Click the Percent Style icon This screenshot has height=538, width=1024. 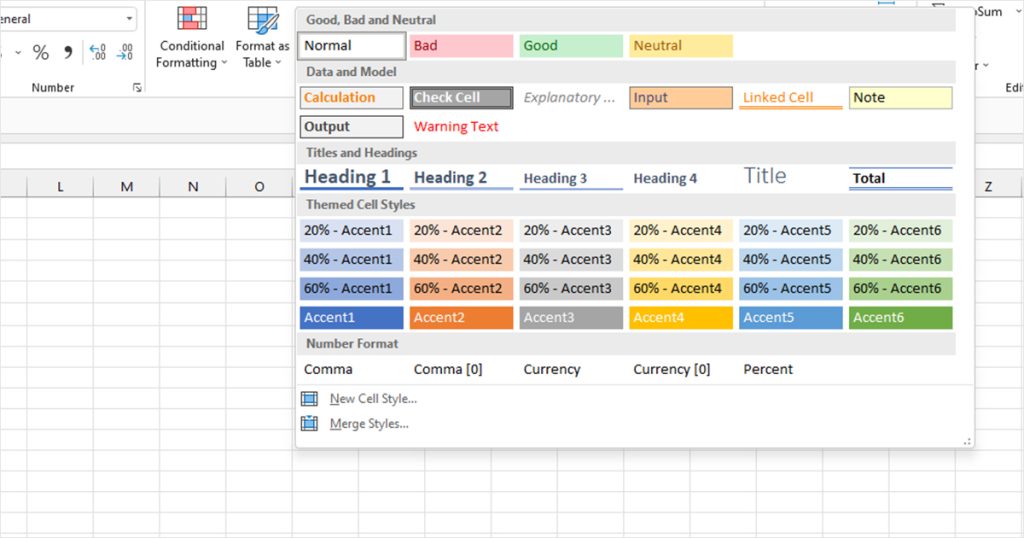click(x=41, y=52)
